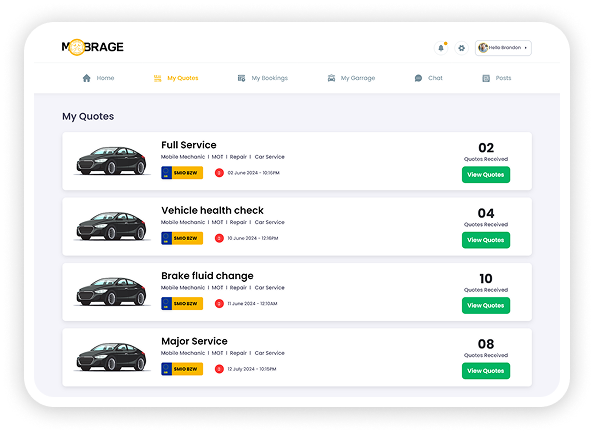This screenshot has width=594, height=433.
Task: Click the Mobrage logo
Action: tap(92, 47)
